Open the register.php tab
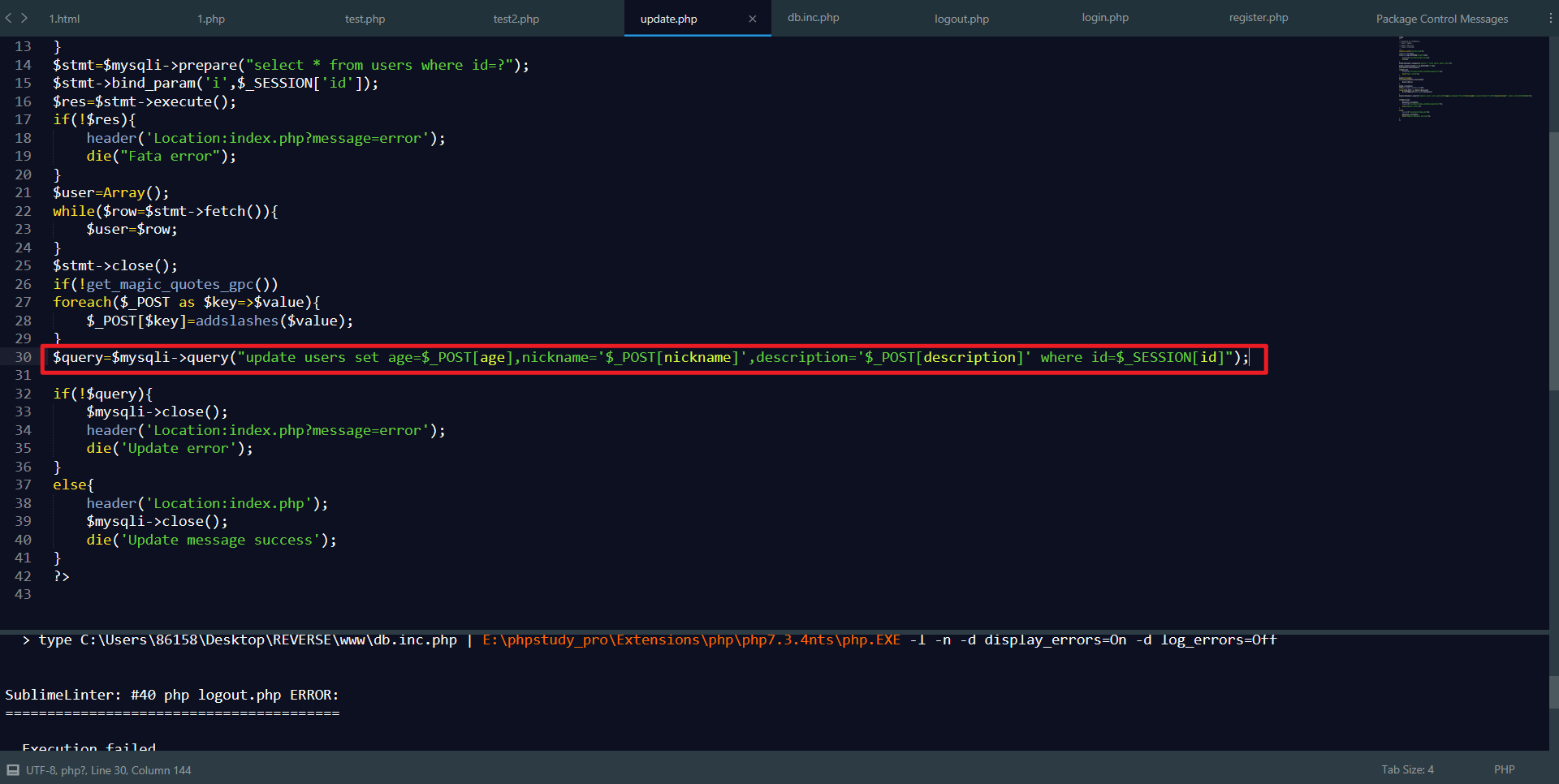 click(x=1258, y=18)
